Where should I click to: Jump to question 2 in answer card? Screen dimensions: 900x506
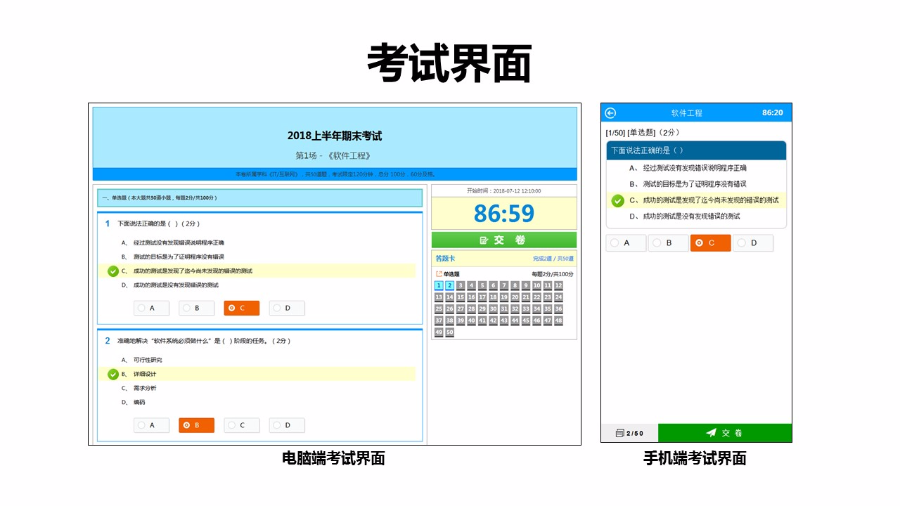pos(450,286)
